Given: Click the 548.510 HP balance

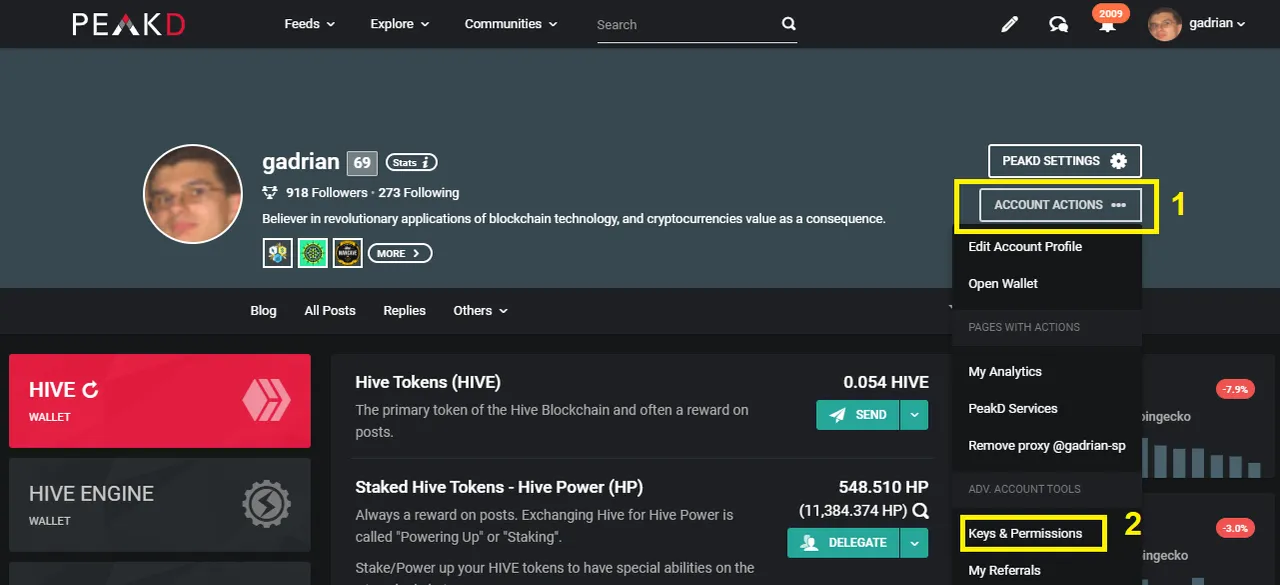Looking at the screenshot, I should click(884, 487).
